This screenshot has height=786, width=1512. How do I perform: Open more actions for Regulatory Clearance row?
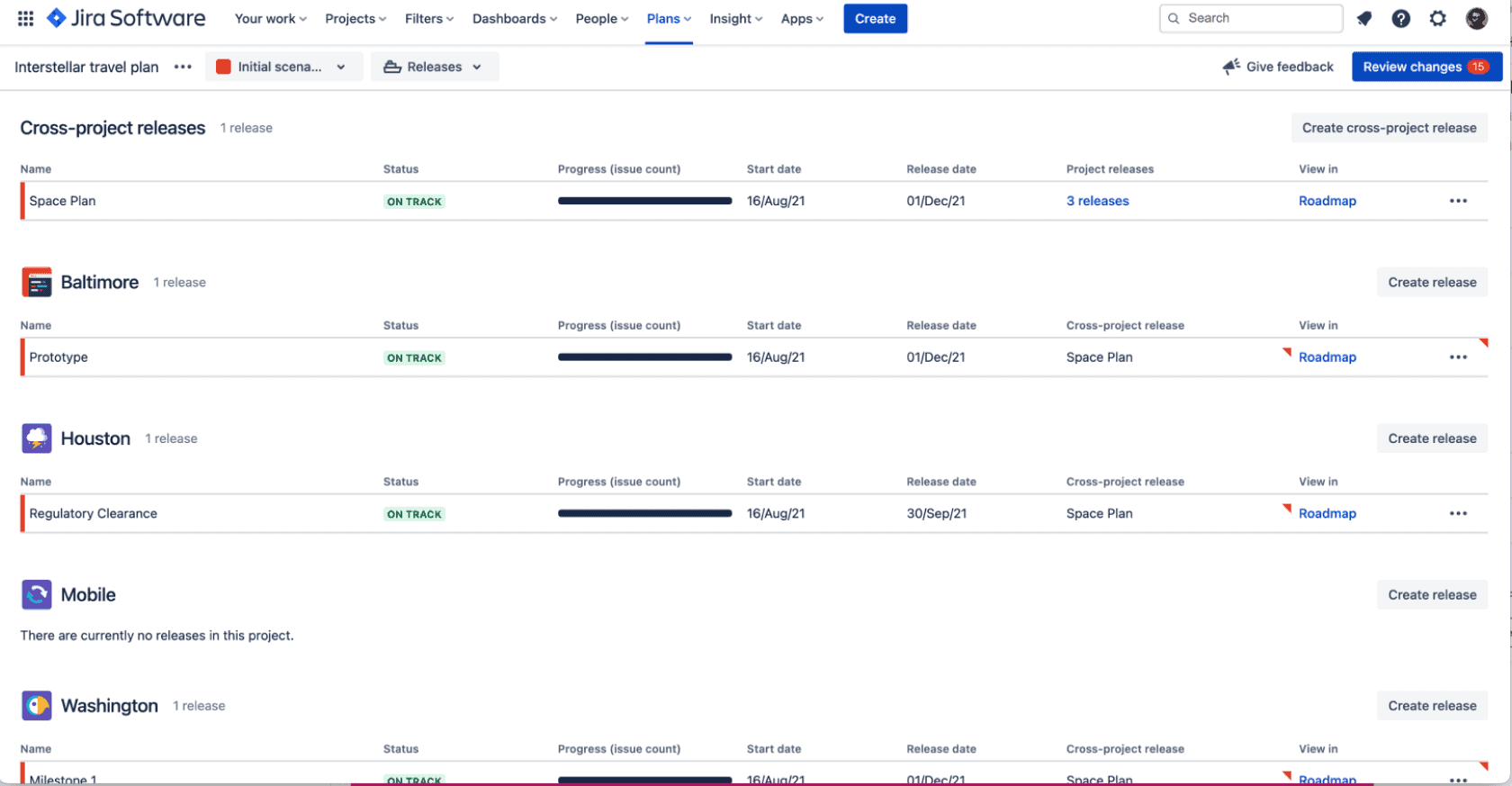coord(1458,513)
